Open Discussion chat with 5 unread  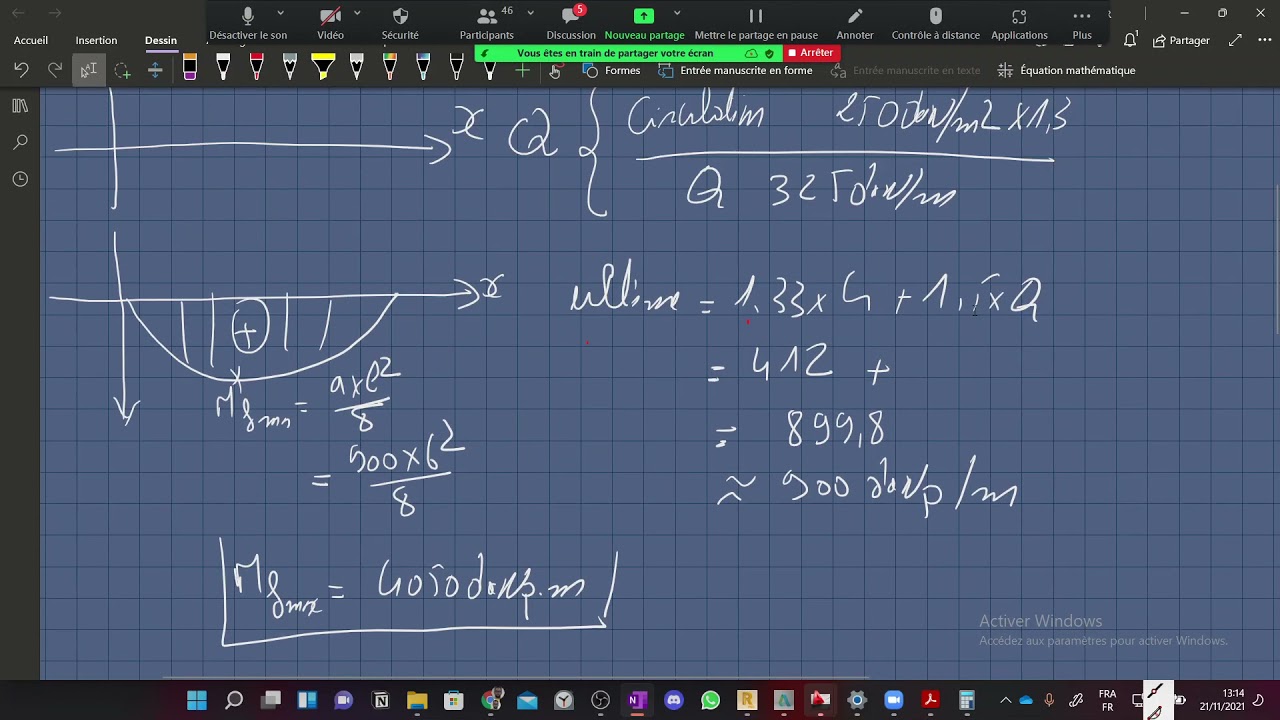tap(571, 24)
